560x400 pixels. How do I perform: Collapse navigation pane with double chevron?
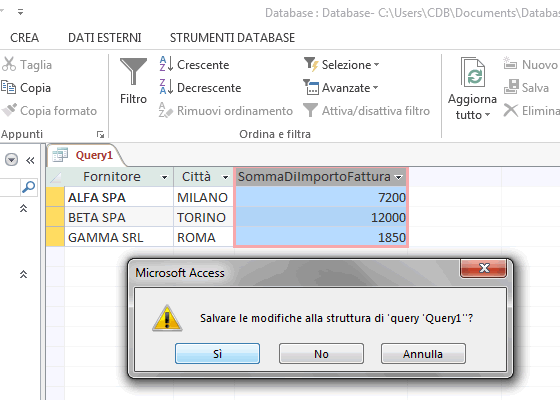30,160
